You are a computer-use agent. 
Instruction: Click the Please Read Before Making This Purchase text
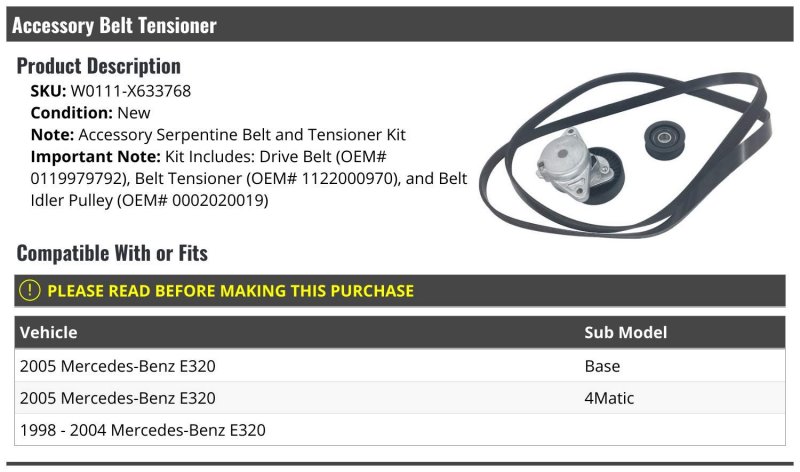[230, 291]
